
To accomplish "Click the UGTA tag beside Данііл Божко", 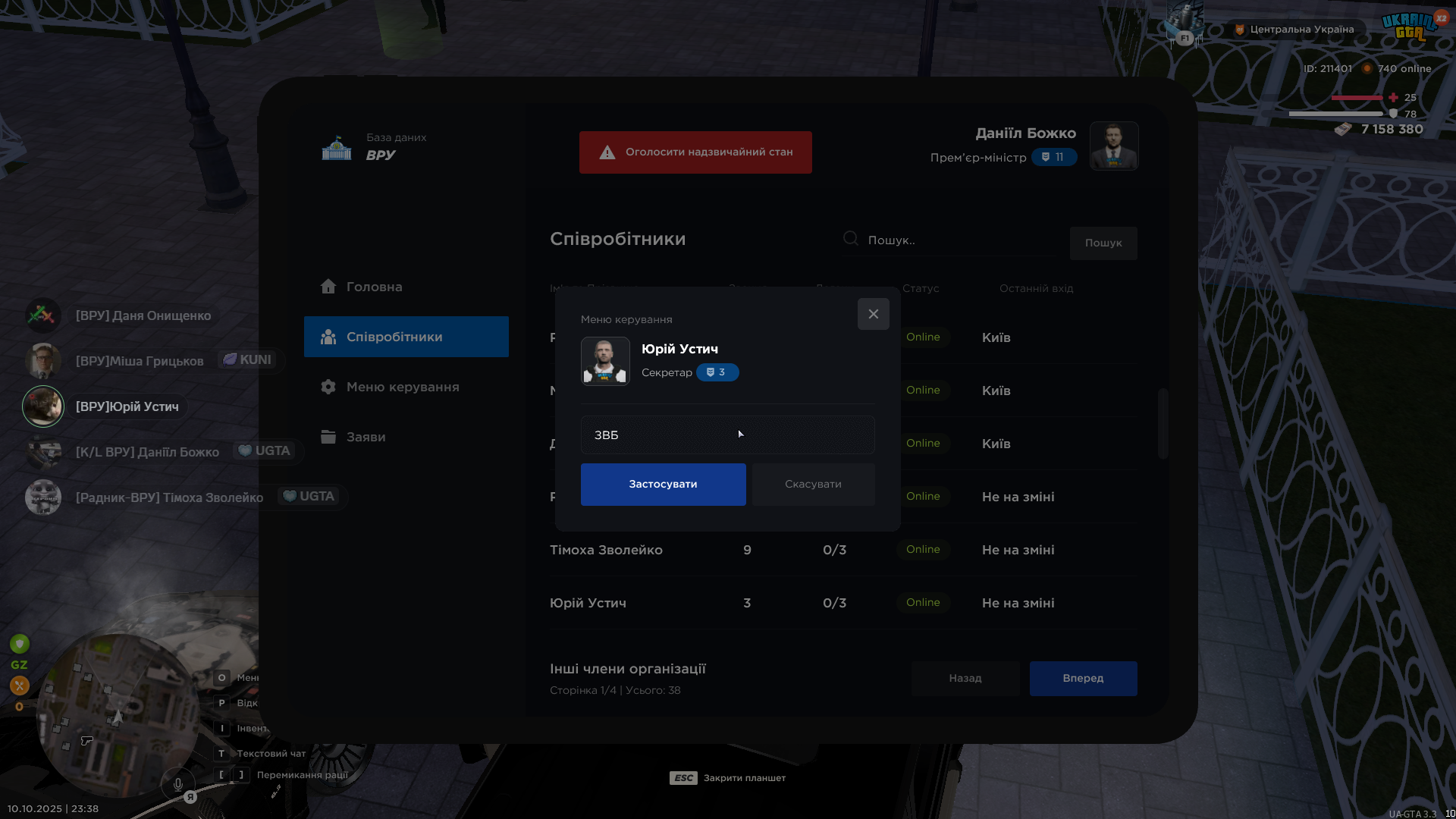I will click(x=264, y=450).
